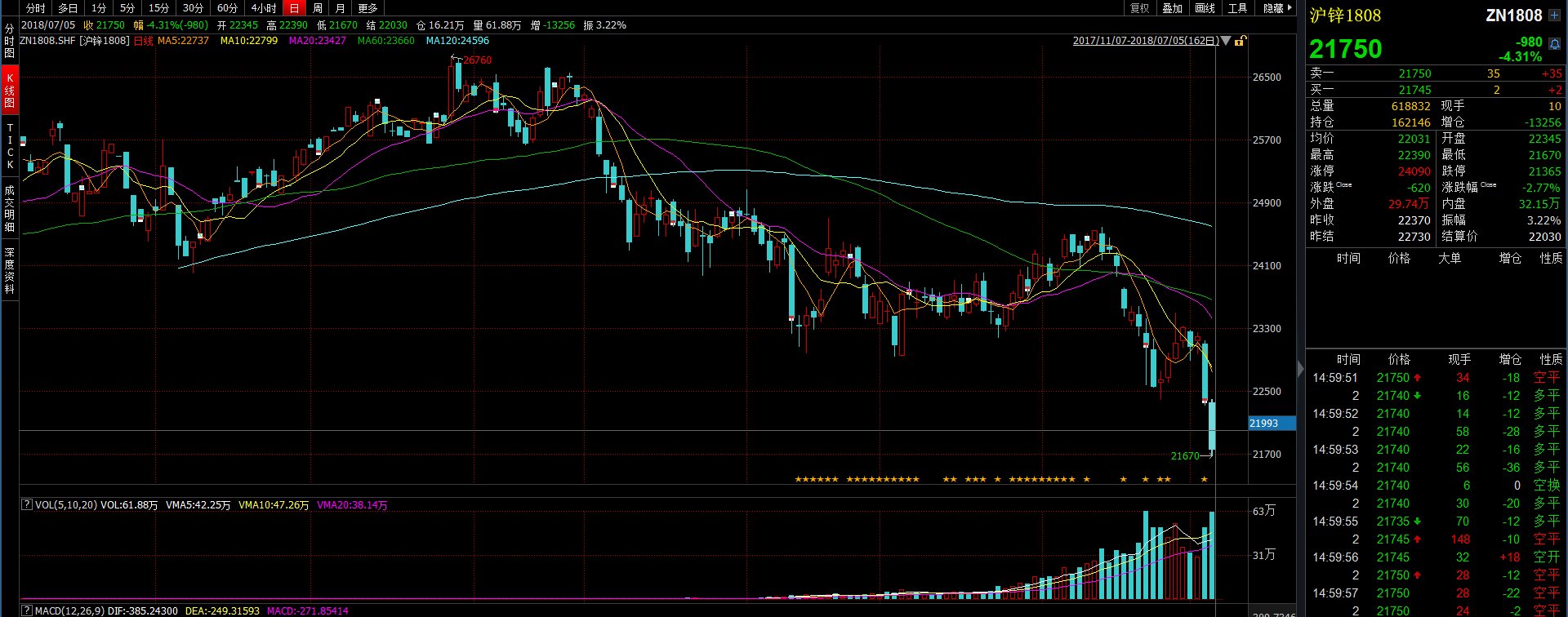
Task: Click the 叠加 overlay button
Action: click(1173, 8)
